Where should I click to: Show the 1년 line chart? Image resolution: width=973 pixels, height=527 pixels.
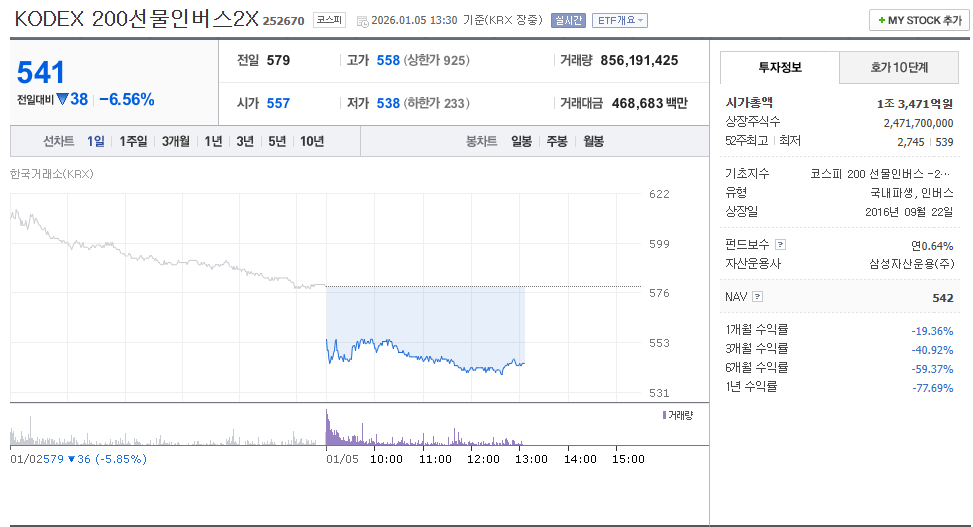[213, 141]
